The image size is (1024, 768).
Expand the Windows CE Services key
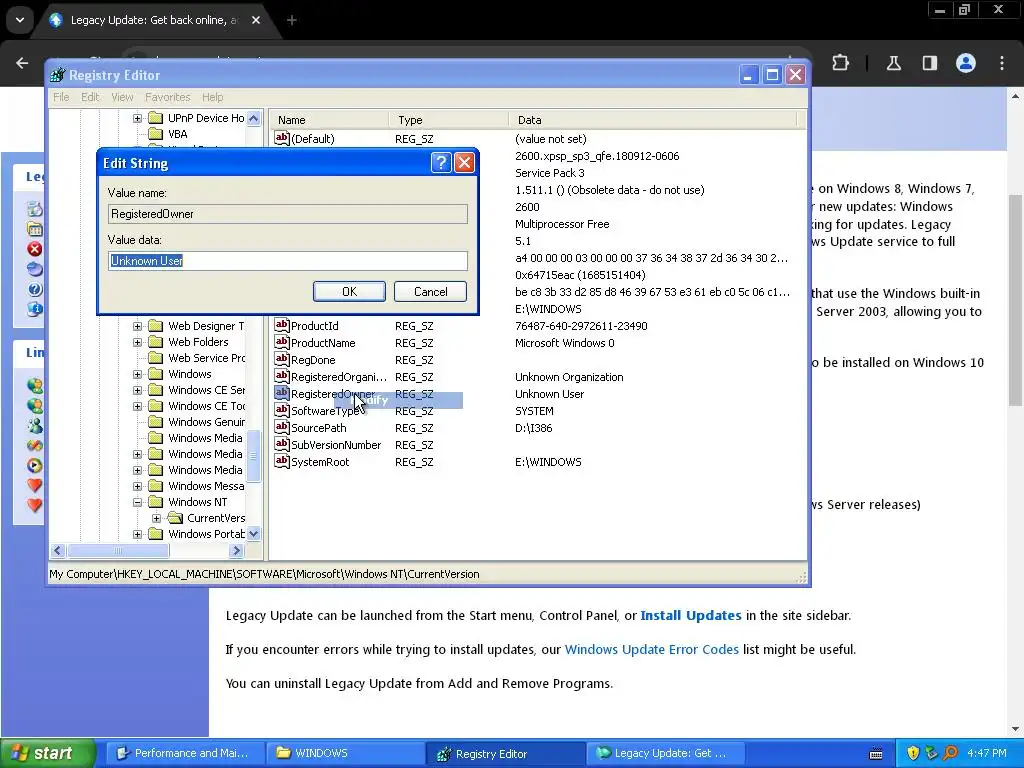(137, 390)
